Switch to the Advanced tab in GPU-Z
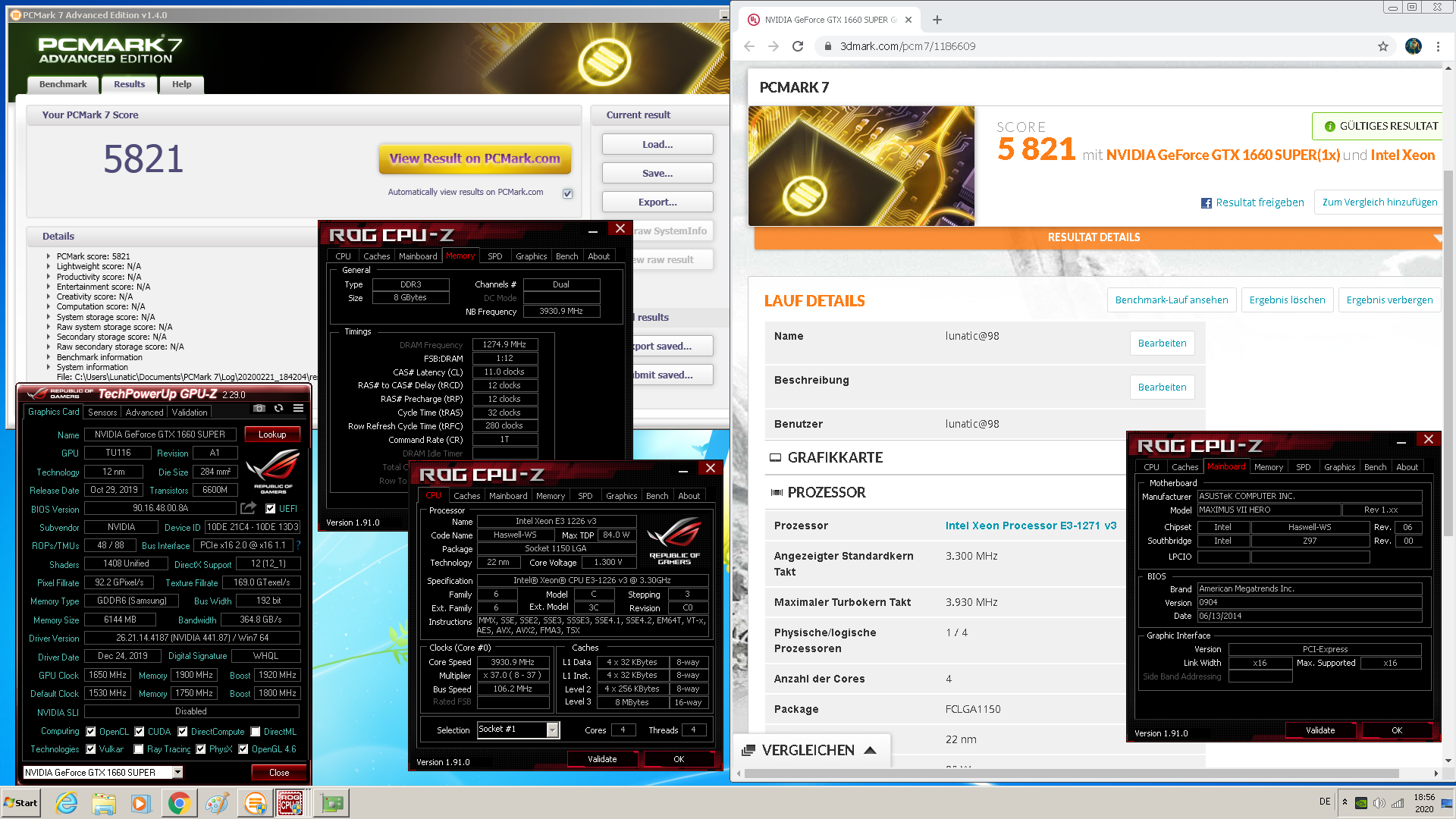Image resolution: width=1456 pixels, height=819 pixels. coord(144,413)
